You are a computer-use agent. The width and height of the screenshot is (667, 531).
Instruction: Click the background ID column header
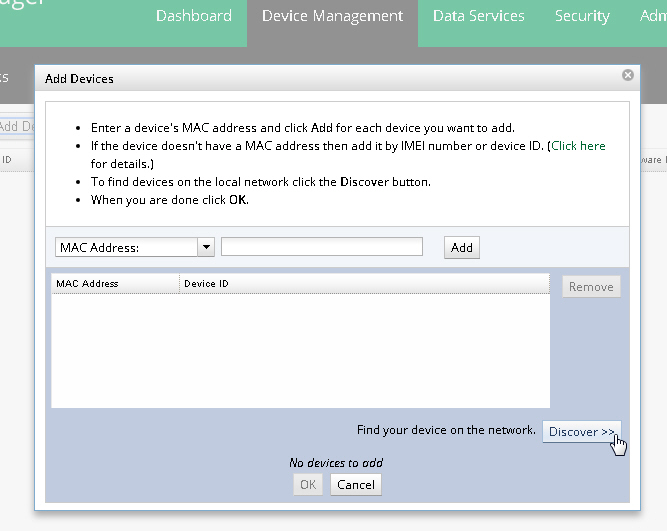[x=8, y=159]
